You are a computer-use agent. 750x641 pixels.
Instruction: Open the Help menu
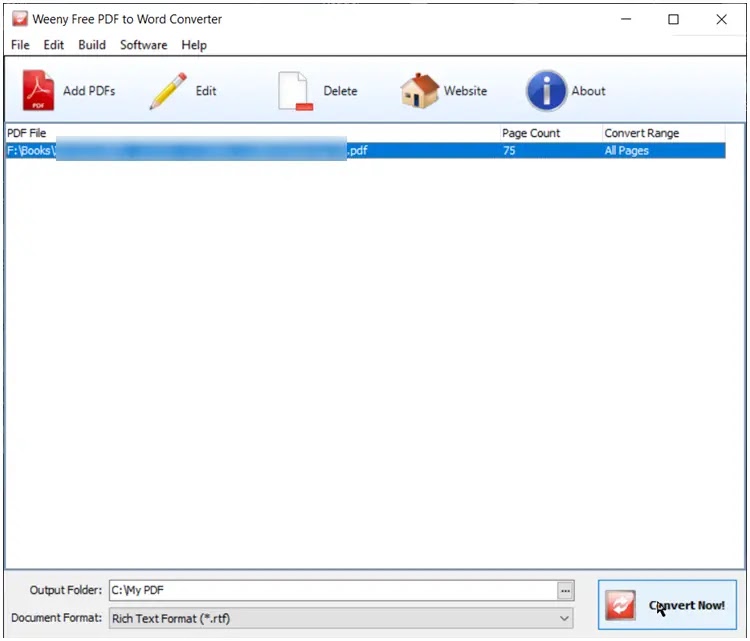(194, 45)
